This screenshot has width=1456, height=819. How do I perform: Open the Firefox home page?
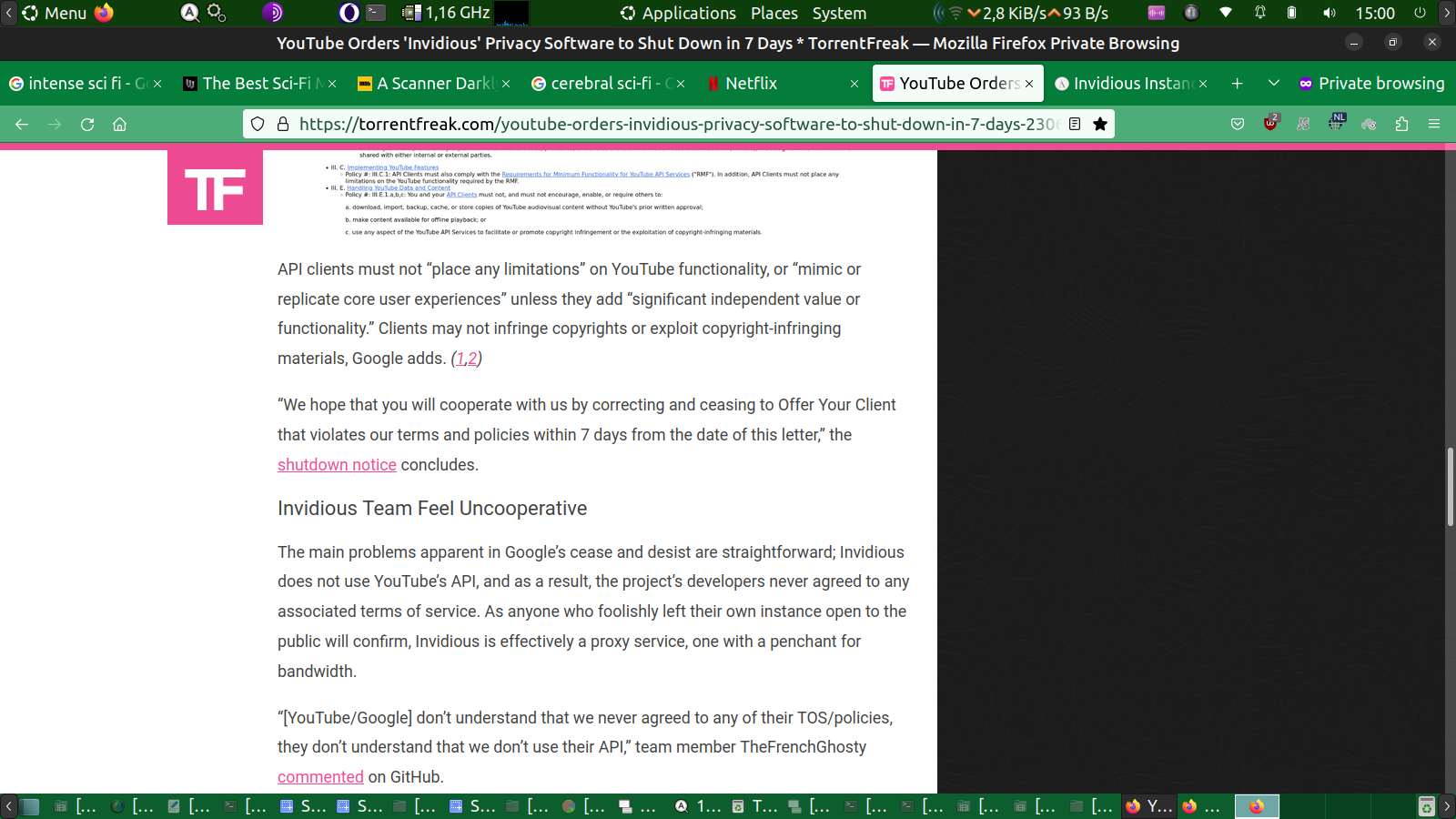pos(119,124)
